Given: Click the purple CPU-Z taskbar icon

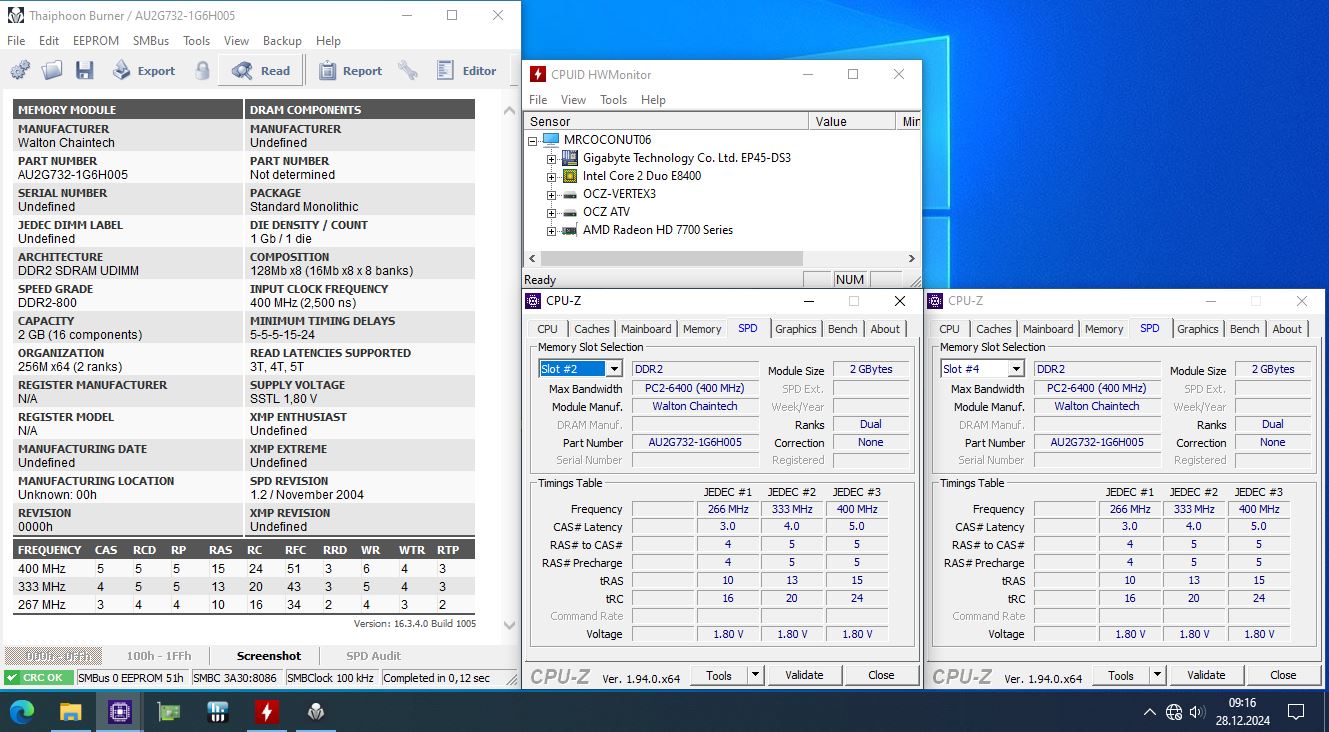Looking at the screenshot, I should tap(119, 712).
